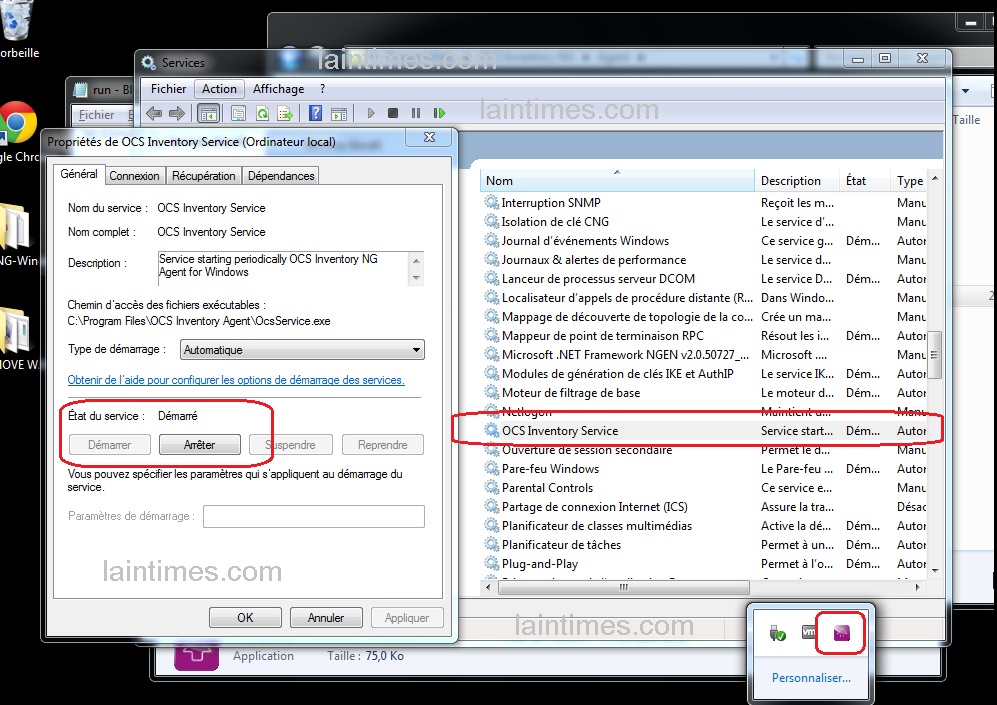Viewport: 997px width, 705px height.
Task: Click the Appliquer button
Action: 407,617
